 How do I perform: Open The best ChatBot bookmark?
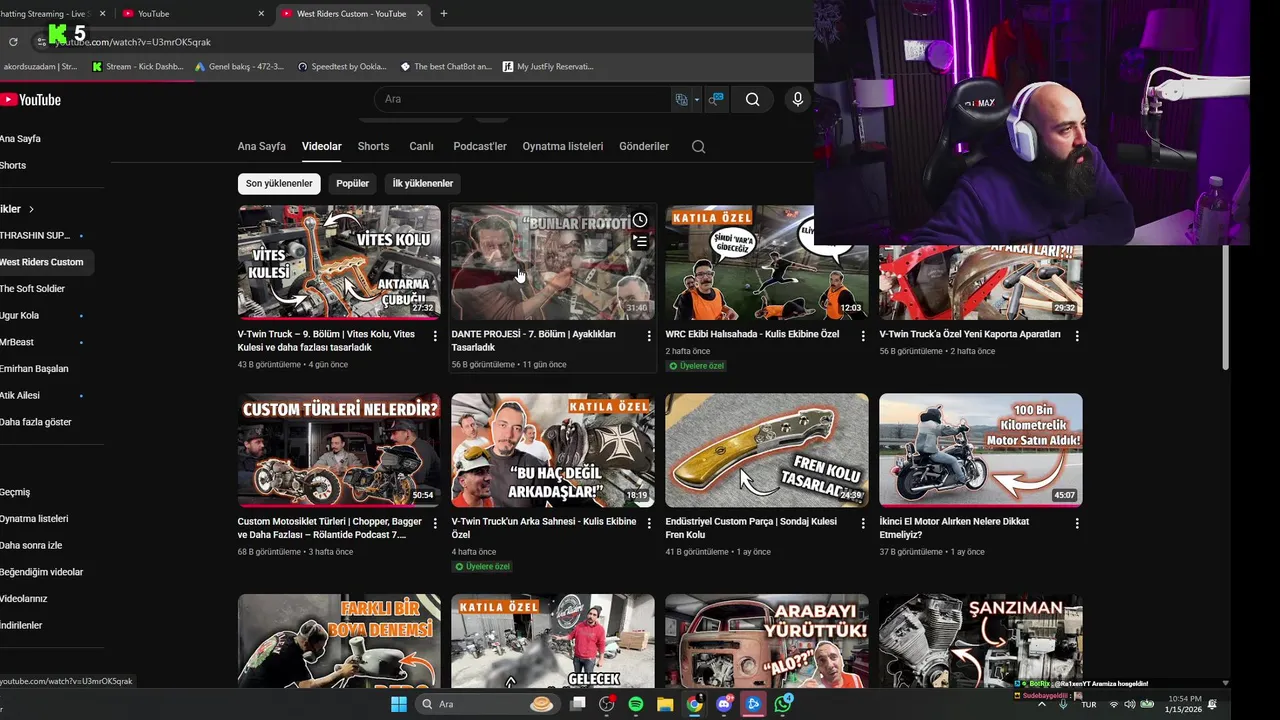click(446, 67)
